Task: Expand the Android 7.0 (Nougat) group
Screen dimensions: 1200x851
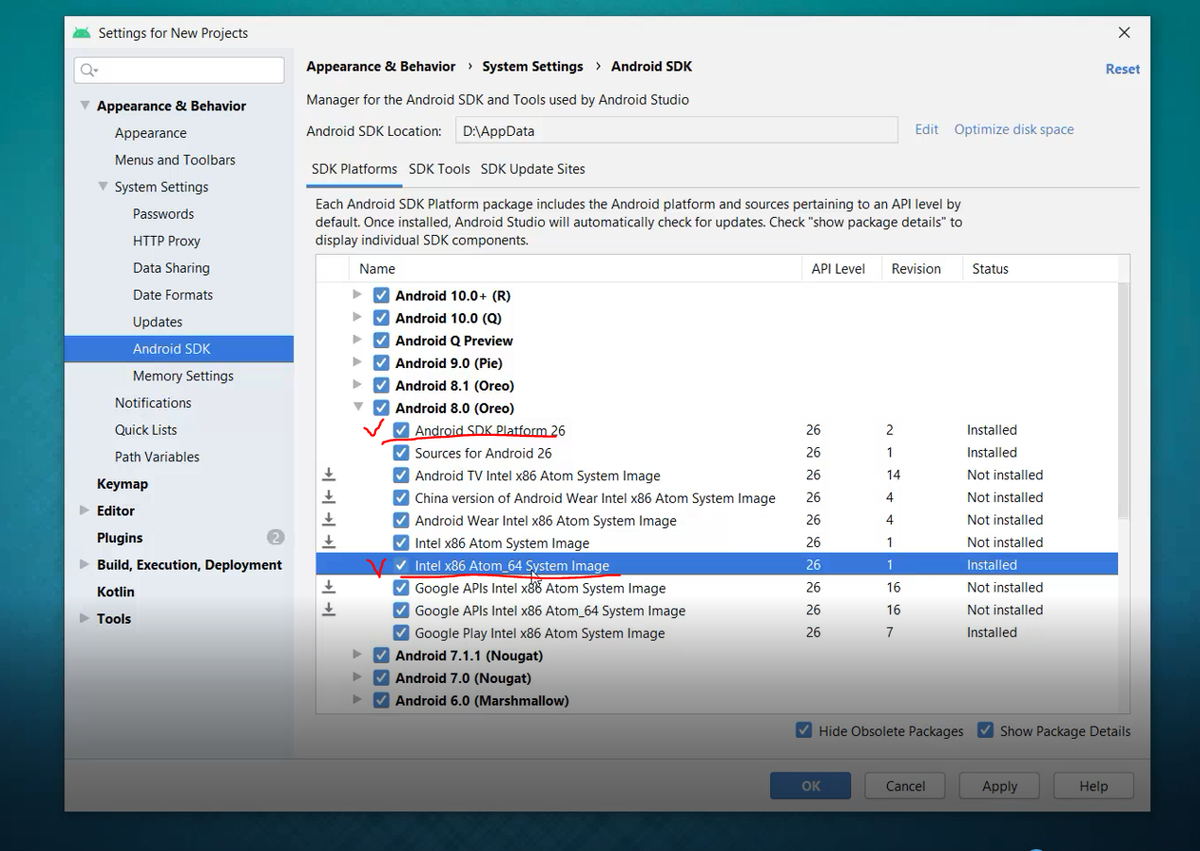Action: (x=358, y=678)
